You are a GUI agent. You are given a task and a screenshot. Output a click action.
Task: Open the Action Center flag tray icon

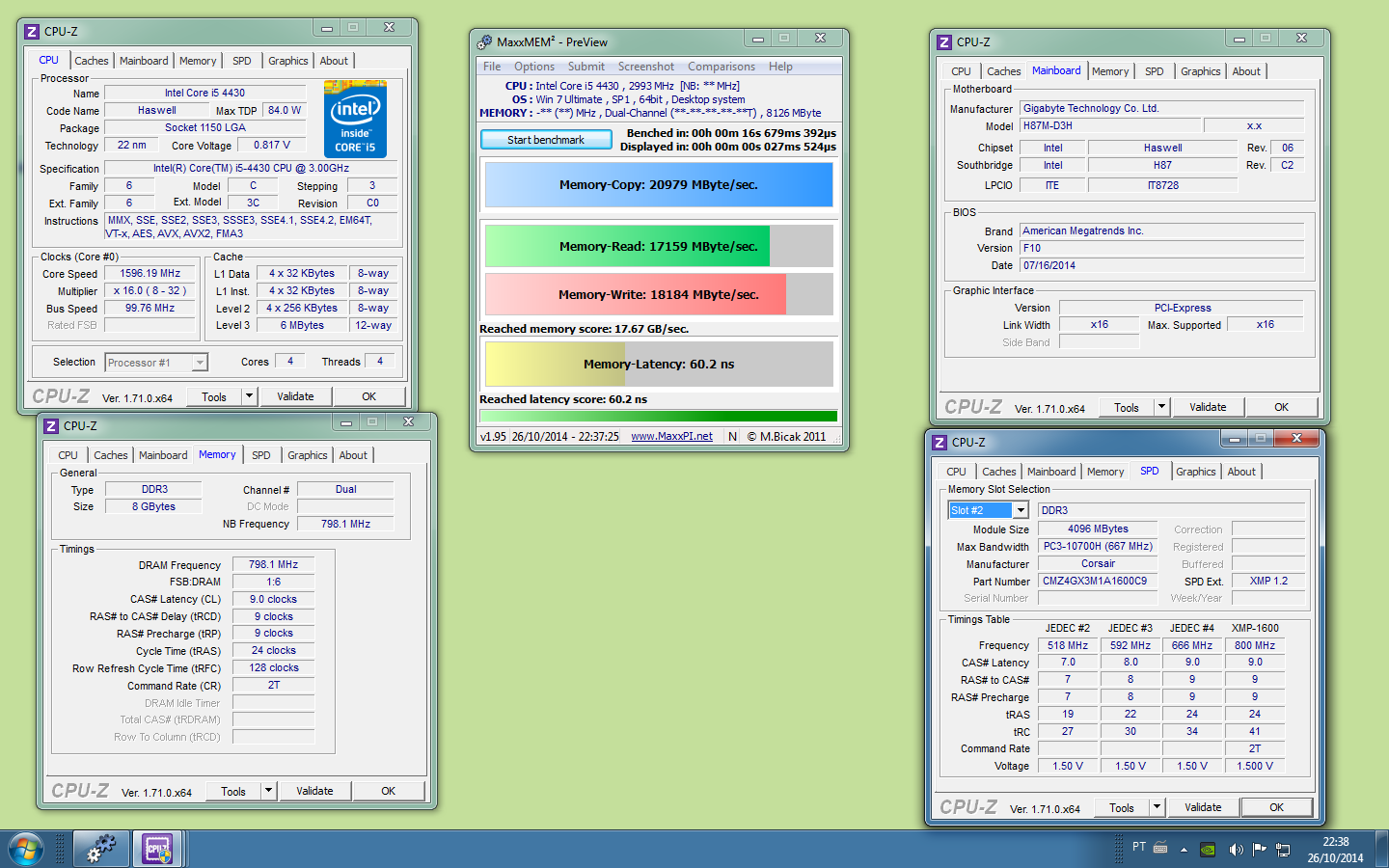1259,850
